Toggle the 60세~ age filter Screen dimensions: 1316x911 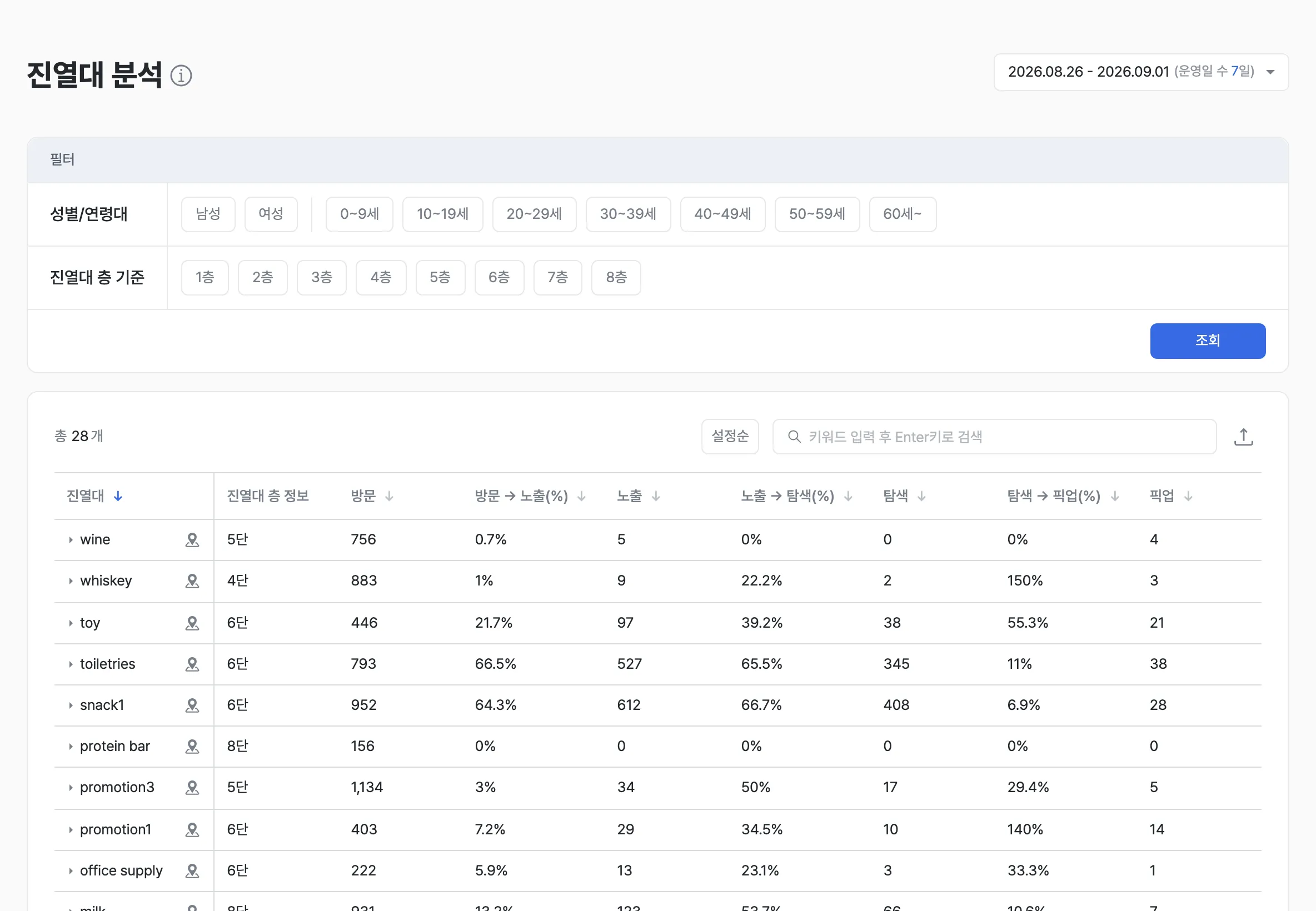click(x=902, y=214)
